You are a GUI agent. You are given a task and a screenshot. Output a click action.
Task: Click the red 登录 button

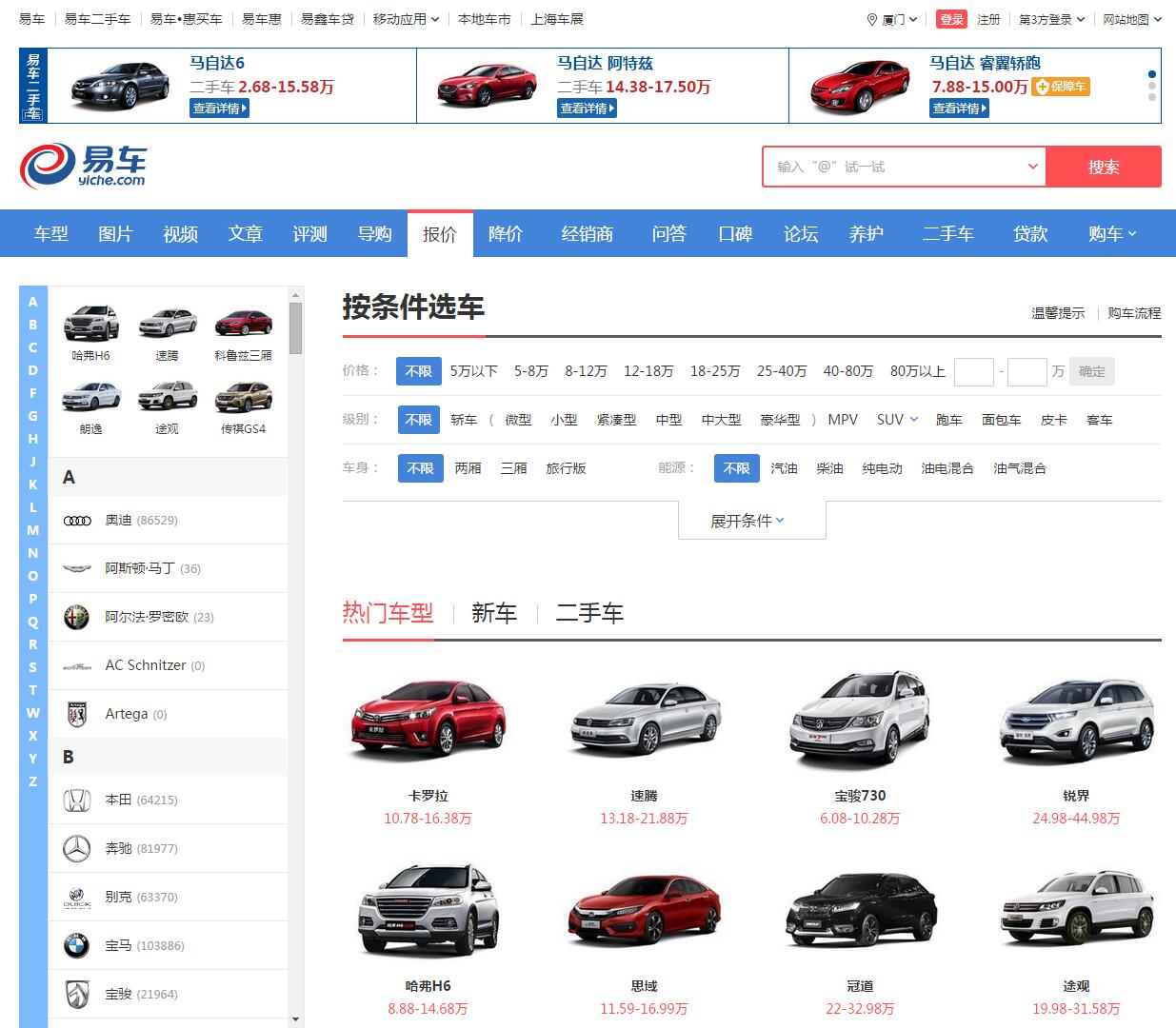coord(951,19)
